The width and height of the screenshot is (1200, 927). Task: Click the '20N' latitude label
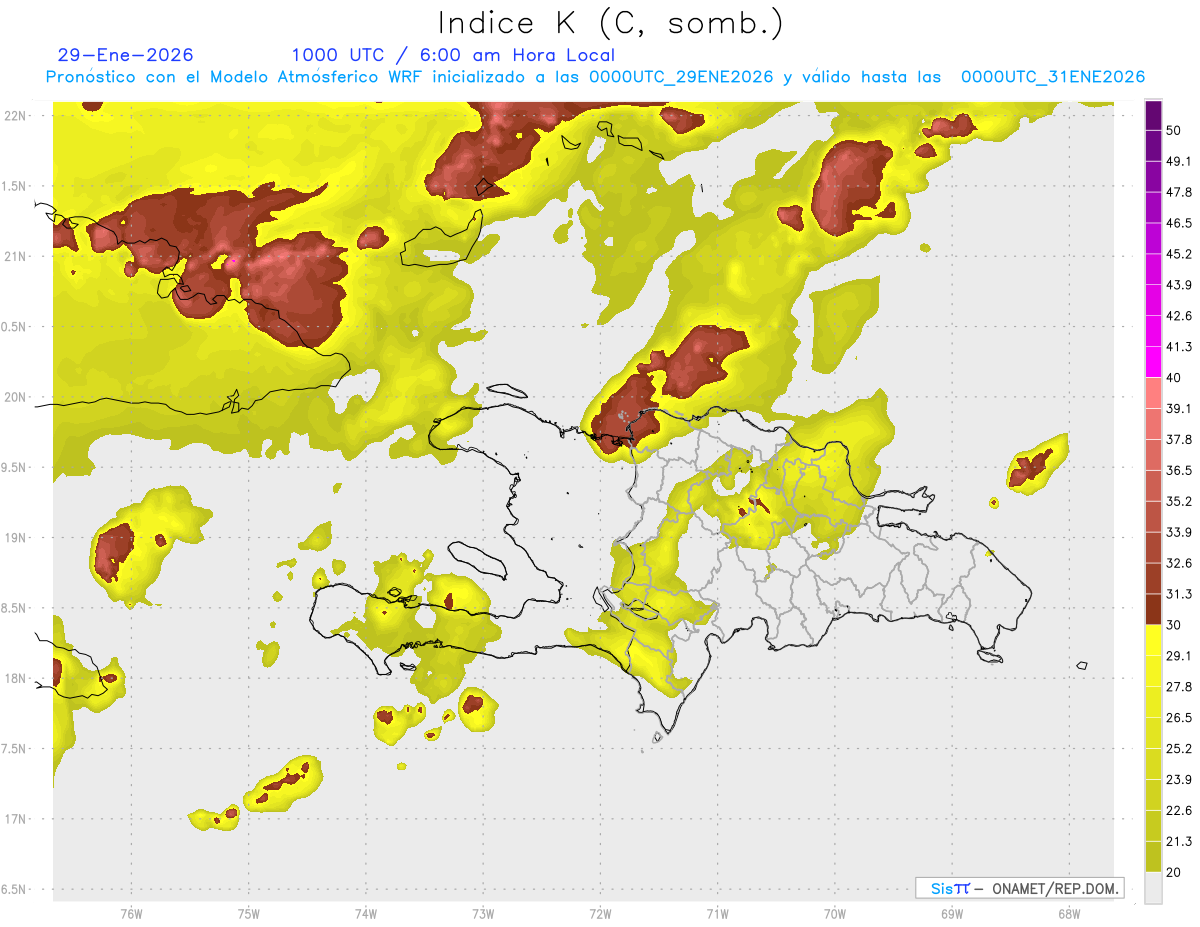pos(15,397)
